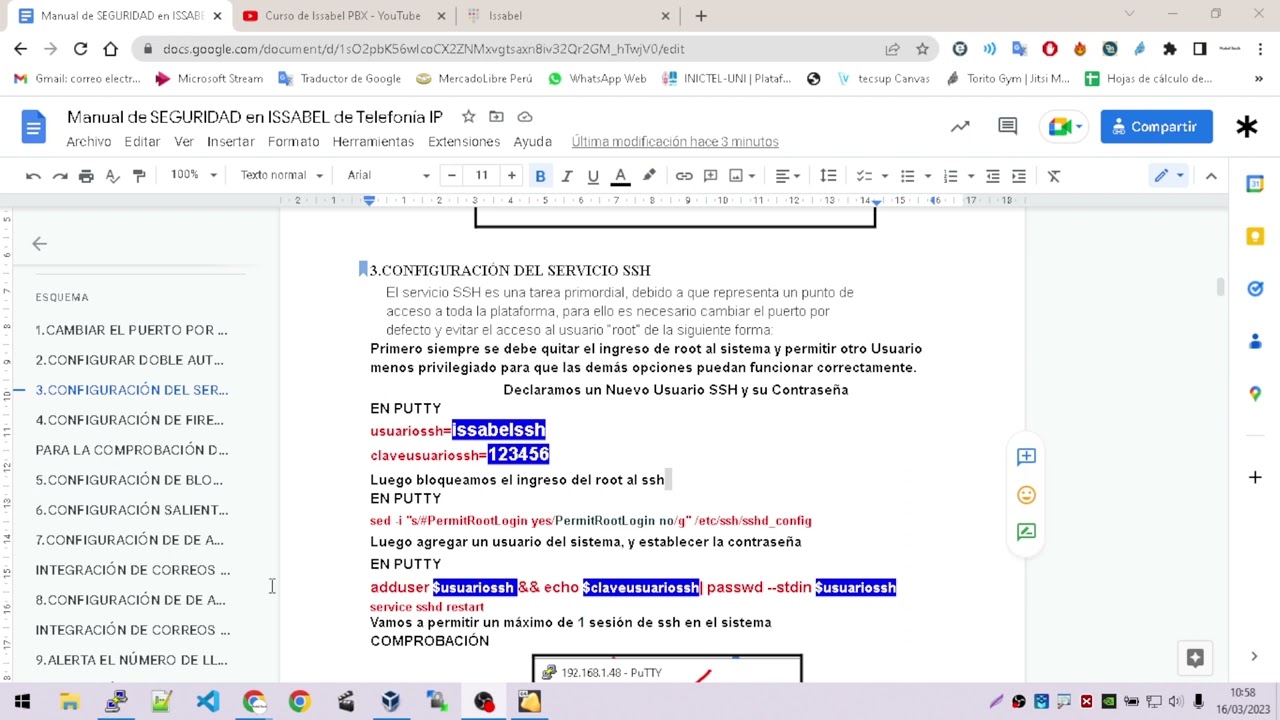
Task: Open Windows Start menu
Action: click(22, 701)
